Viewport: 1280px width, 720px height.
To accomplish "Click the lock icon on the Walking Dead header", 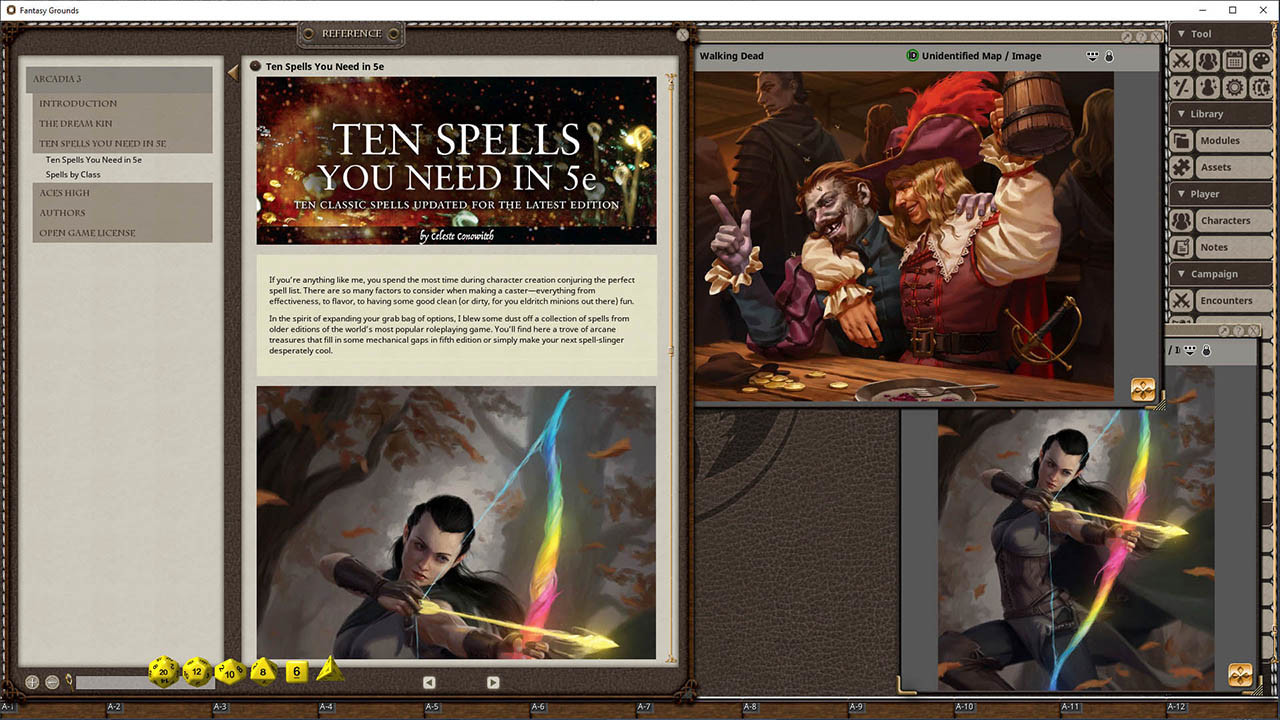I will 1109,57.
